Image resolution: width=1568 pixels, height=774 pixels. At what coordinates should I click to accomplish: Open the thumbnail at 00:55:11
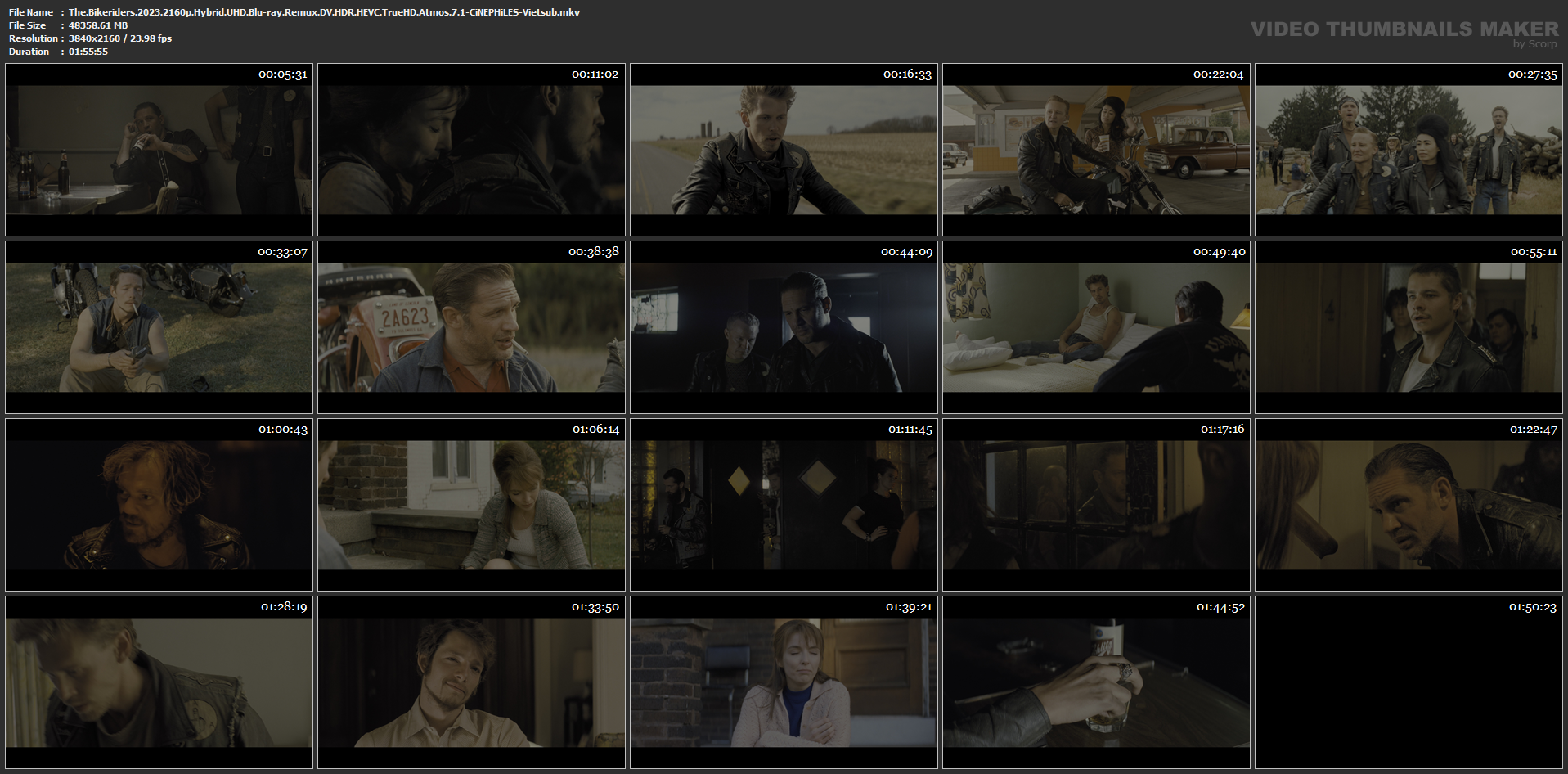pos(1409,327)
